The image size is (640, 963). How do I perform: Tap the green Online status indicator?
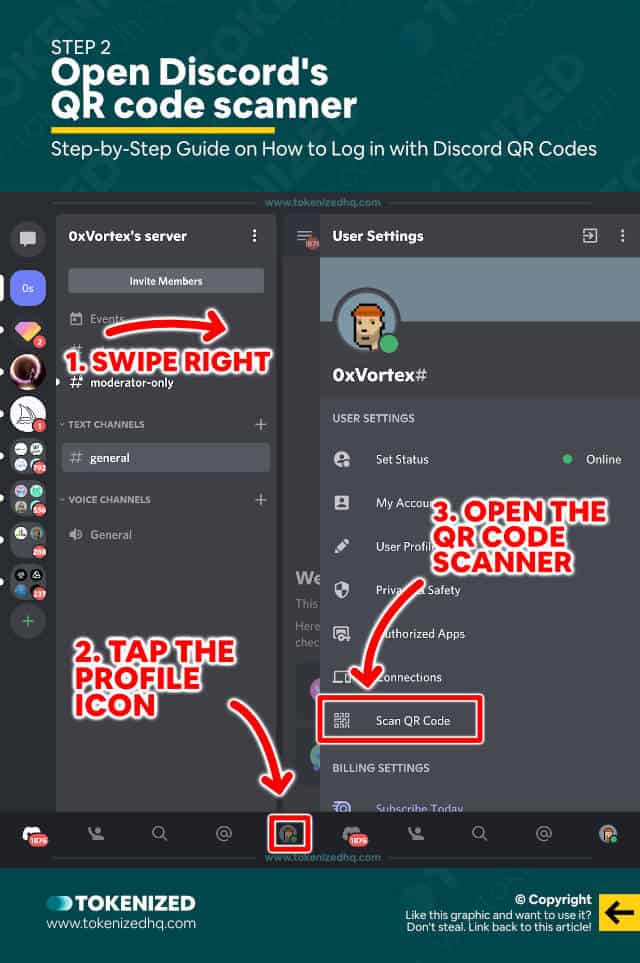coord(568,459)
